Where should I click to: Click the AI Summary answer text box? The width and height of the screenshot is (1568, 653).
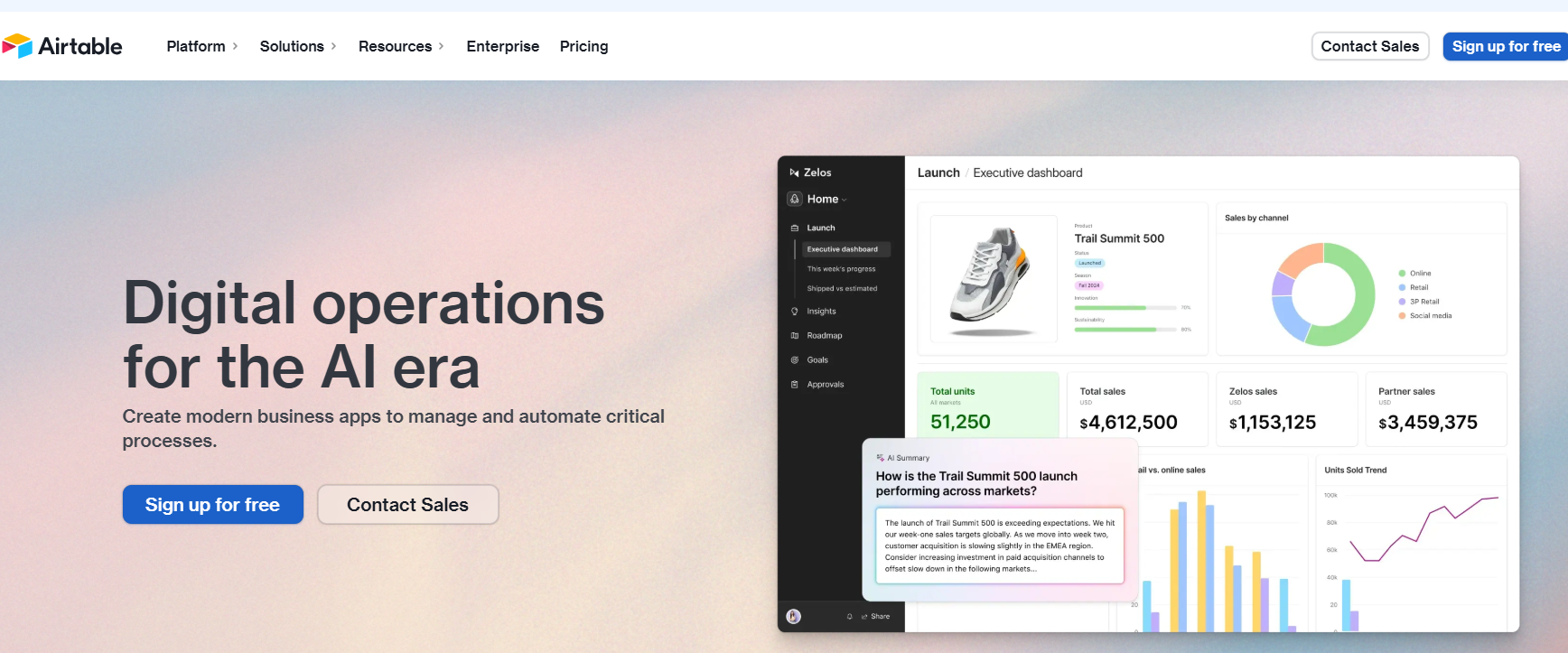click(x=1000, y=546)
